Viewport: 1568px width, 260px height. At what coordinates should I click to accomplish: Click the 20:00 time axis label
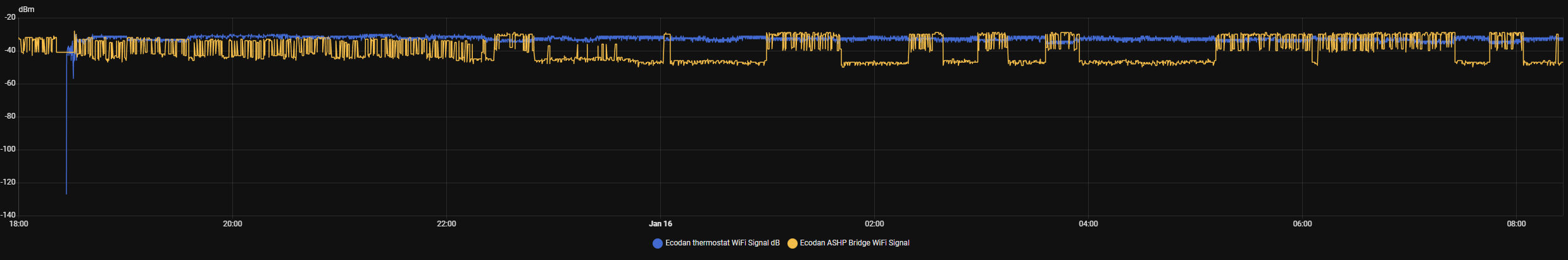(x=232, y=224)
